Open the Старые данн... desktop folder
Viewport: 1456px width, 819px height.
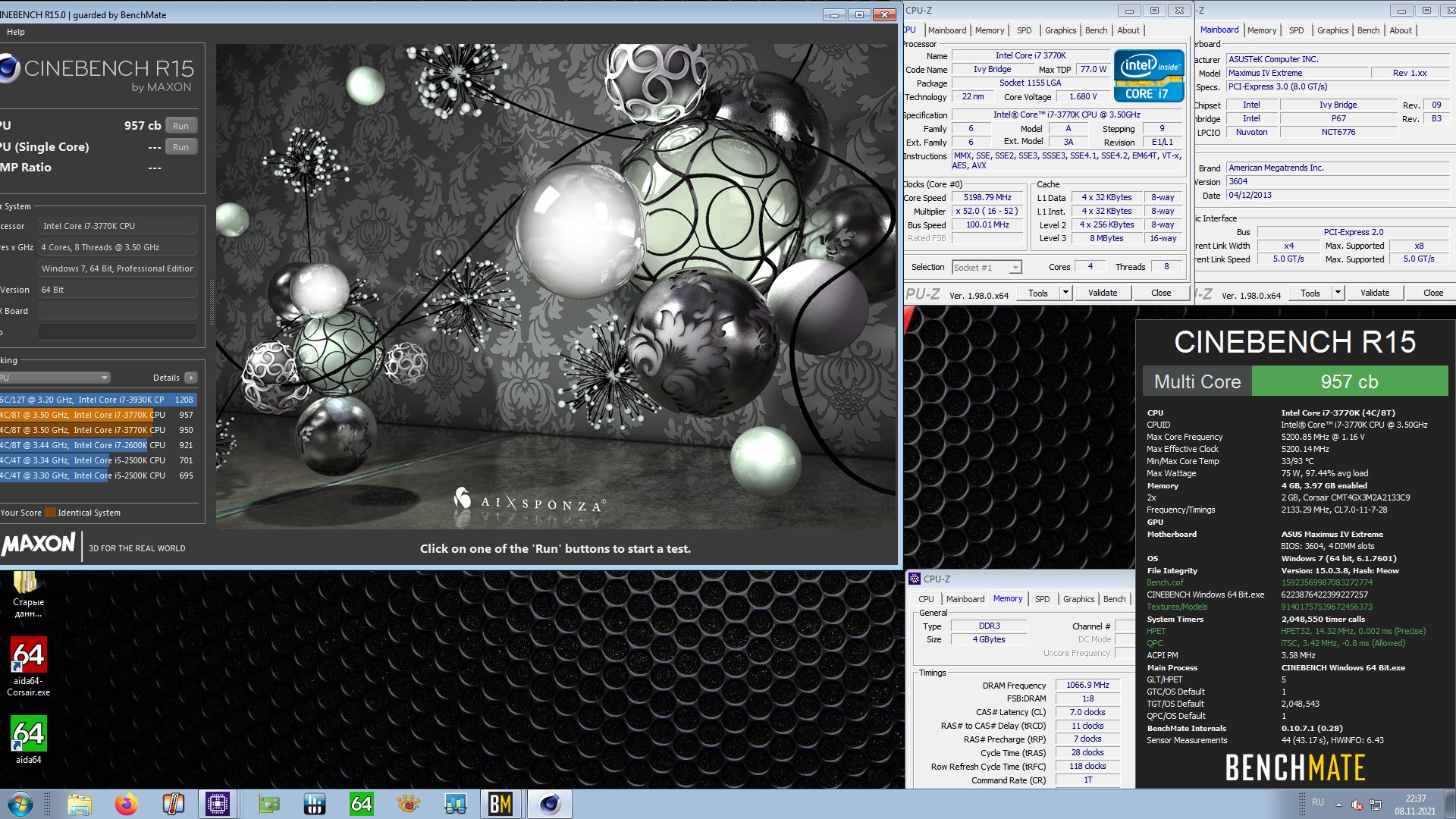pos(28,595)
